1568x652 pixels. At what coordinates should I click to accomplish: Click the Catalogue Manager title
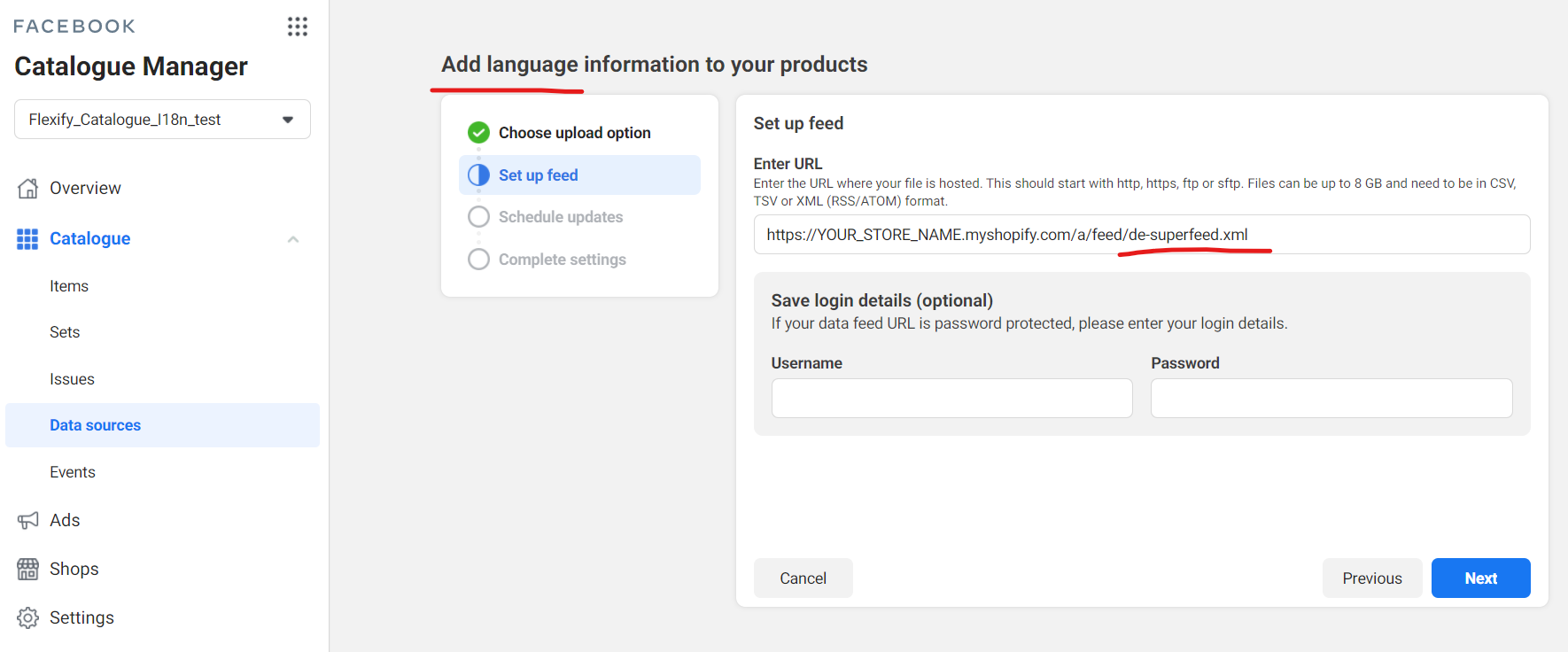(131, 66)
